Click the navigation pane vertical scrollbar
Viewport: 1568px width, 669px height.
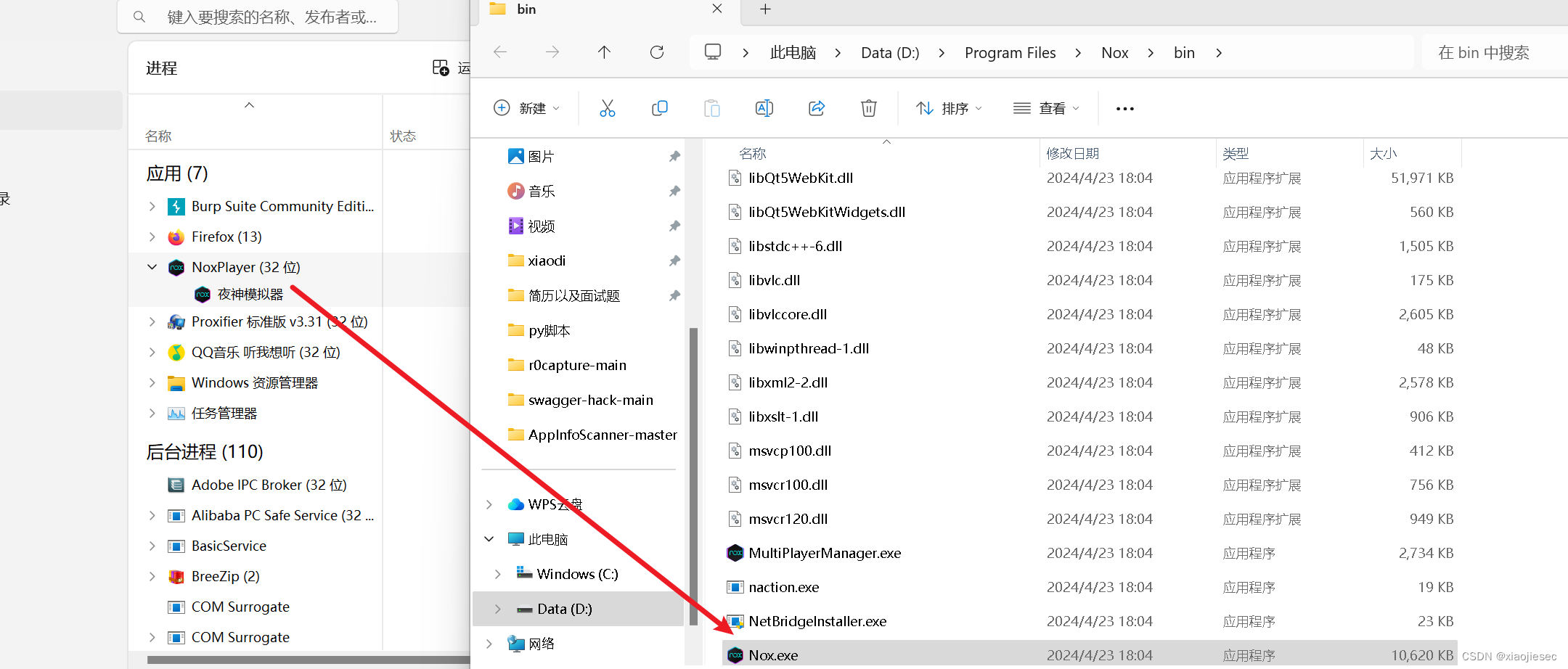[x=693, y=475]
